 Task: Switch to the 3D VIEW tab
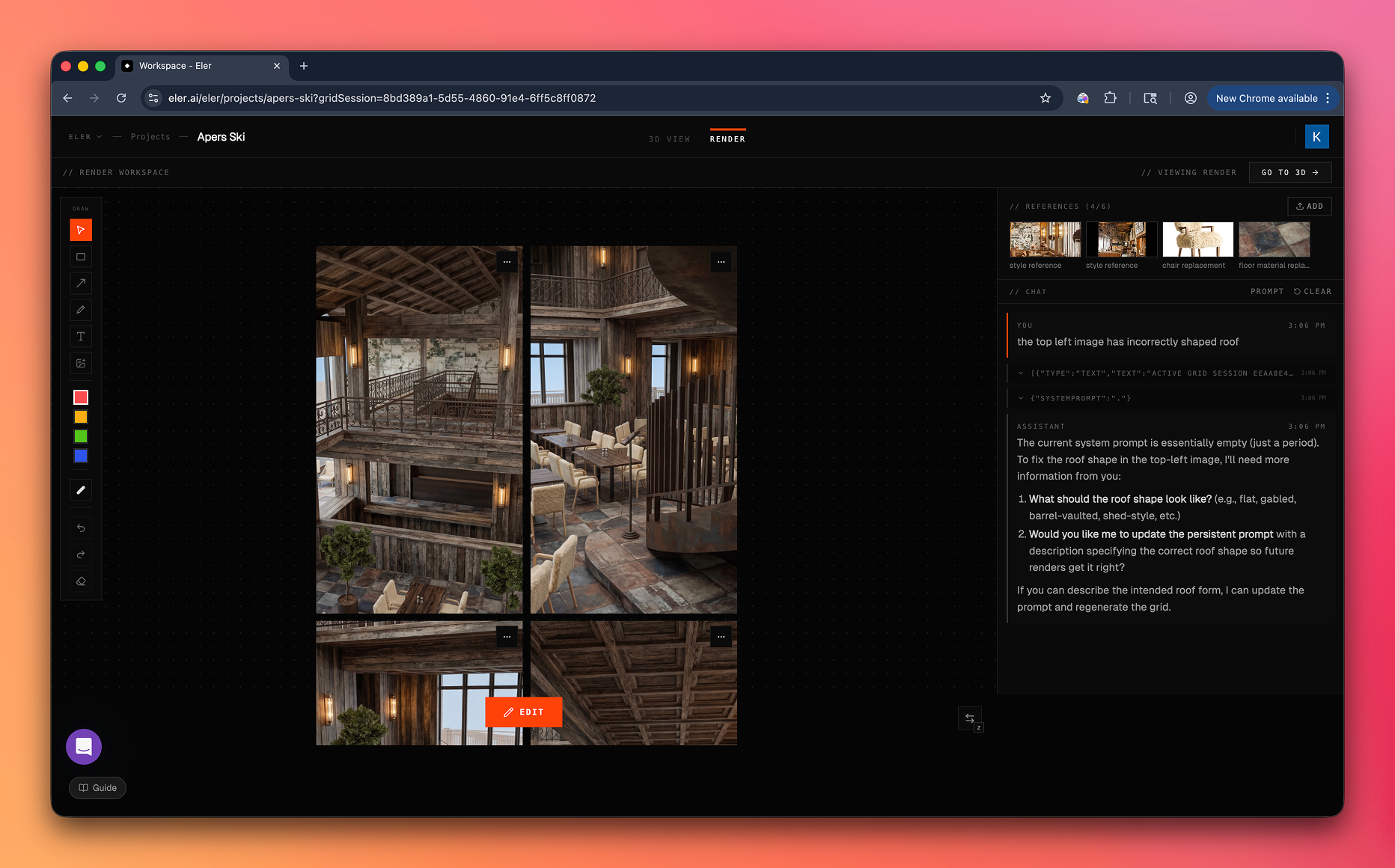[669, 139]
